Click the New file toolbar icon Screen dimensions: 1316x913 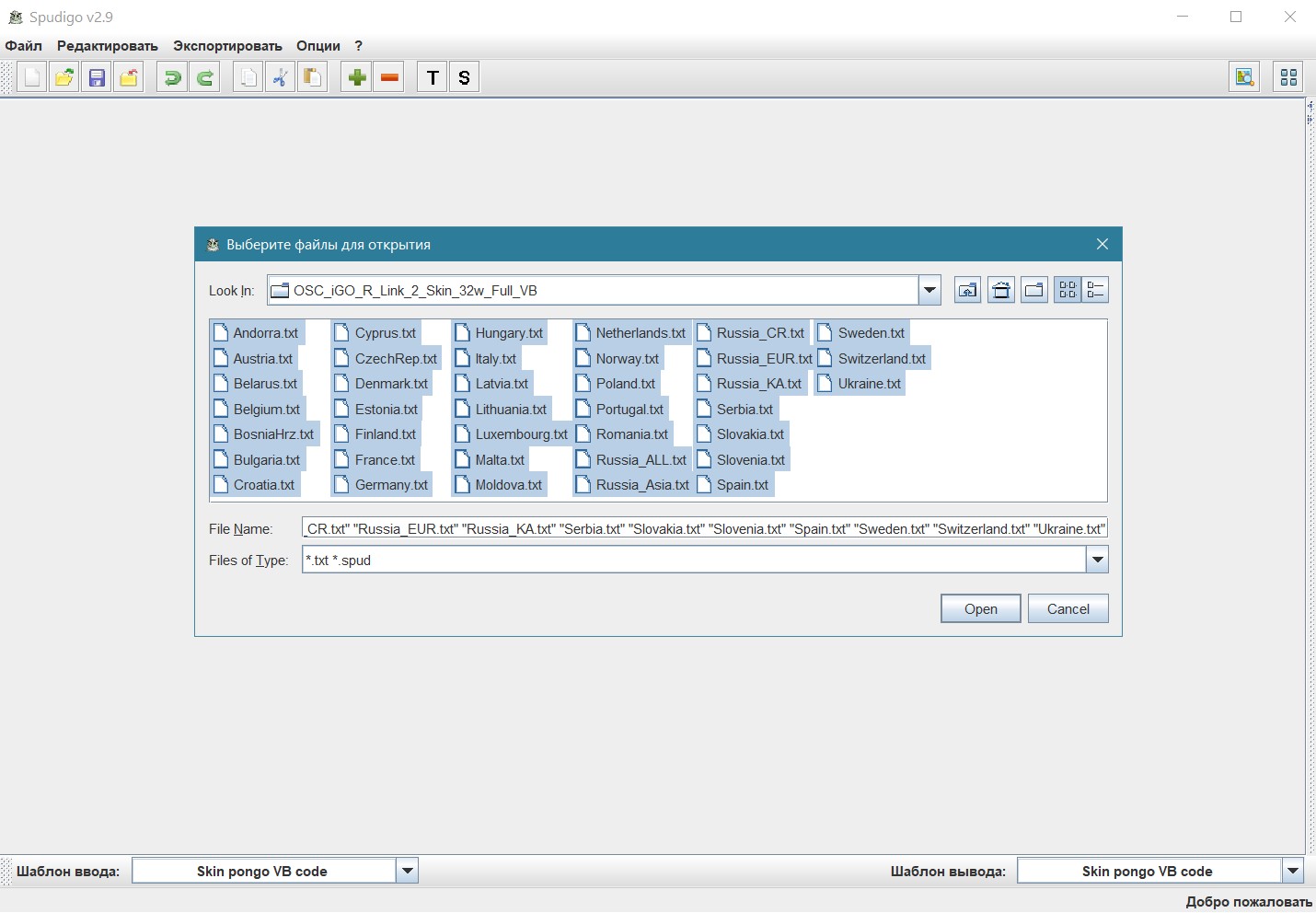pyautogui.click(x=32, y=77)
